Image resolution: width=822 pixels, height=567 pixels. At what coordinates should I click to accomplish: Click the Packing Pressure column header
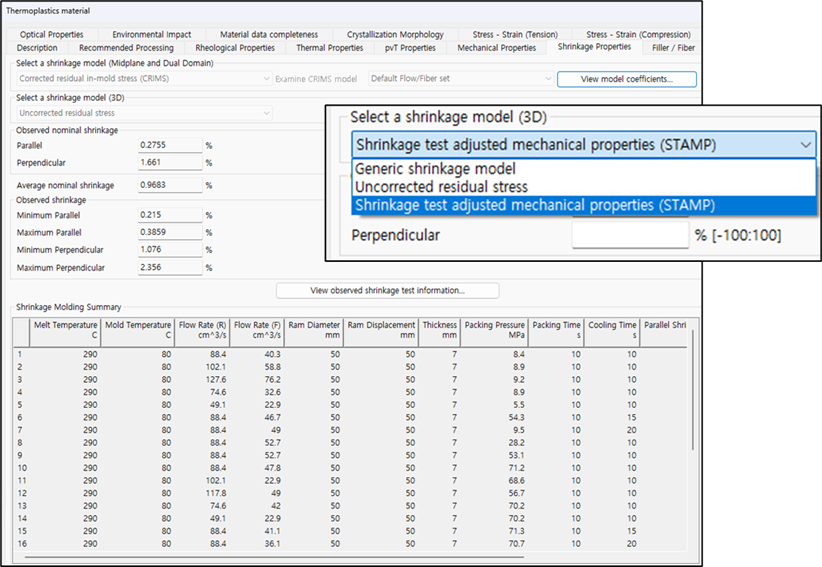[495, 329]
